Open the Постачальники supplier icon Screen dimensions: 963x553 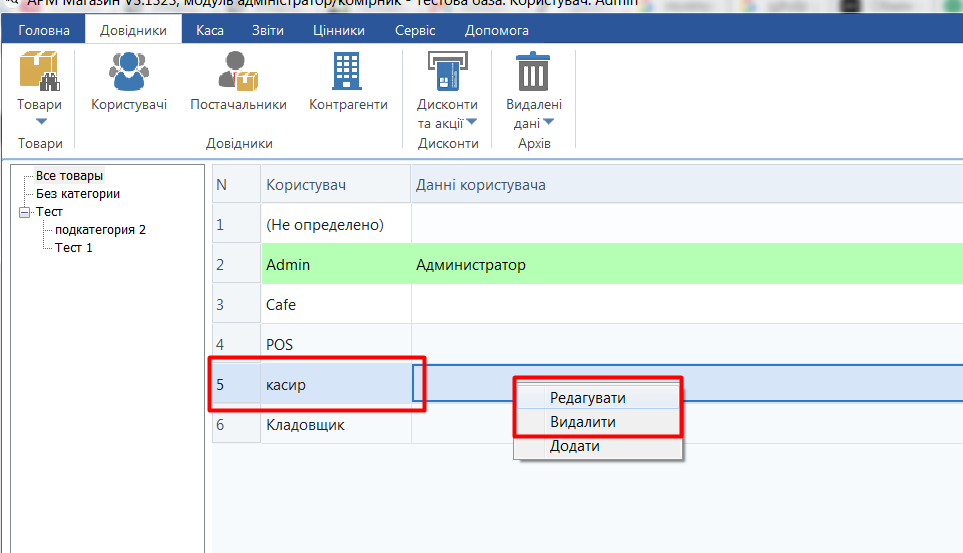click(x=238, y=71)
